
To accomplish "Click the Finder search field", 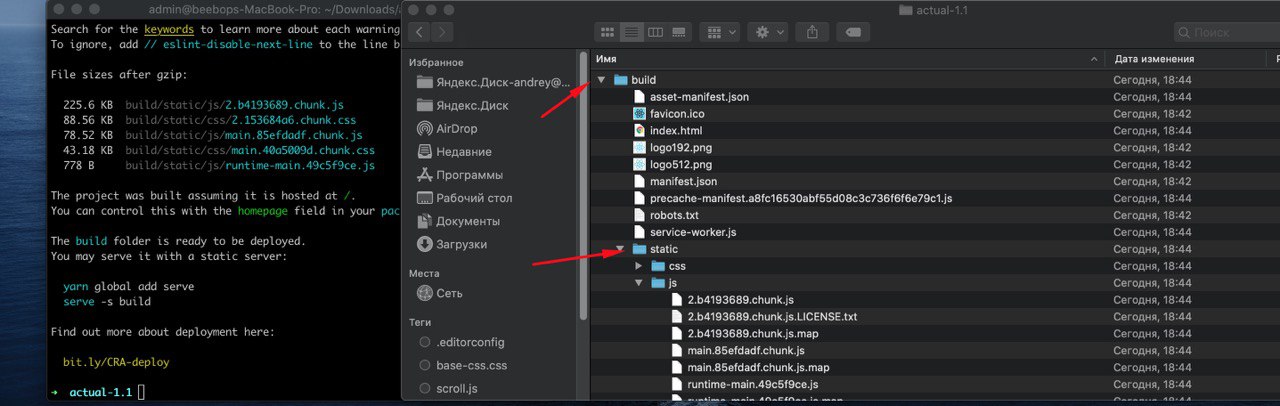I will coord(1227,32).
